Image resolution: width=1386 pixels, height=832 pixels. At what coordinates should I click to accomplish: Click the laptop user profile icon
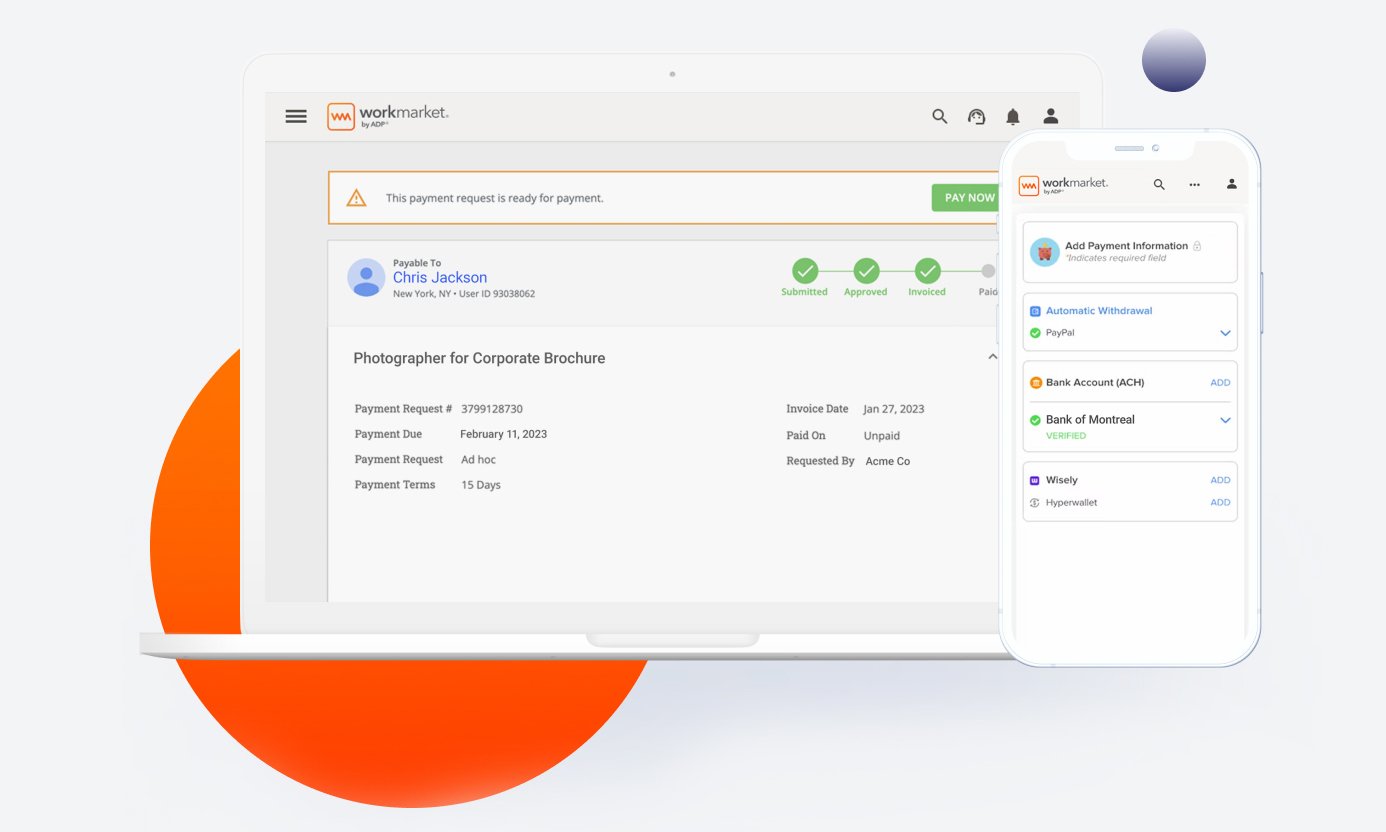1050,116
